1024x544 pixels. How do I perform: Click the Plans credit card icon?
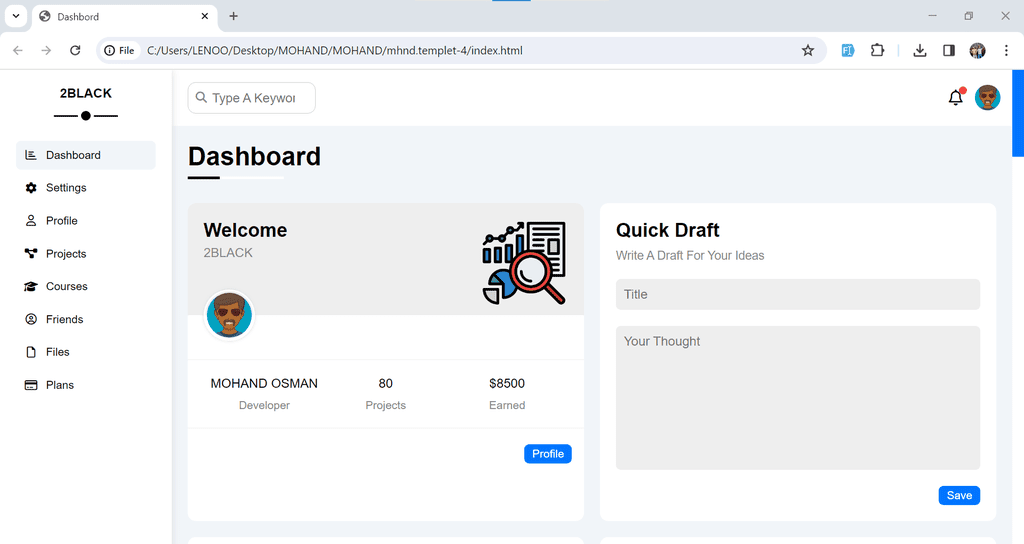tap(31, 385)
